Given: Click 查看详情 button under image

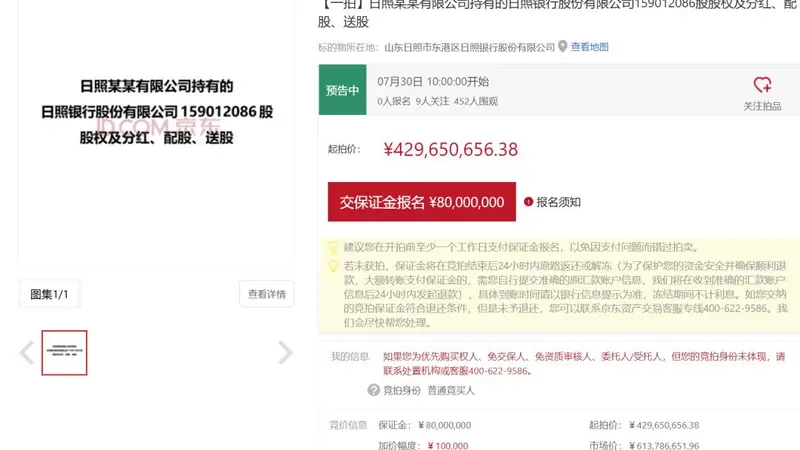Looking at the screenshot, I should click(x=266, y=294).
